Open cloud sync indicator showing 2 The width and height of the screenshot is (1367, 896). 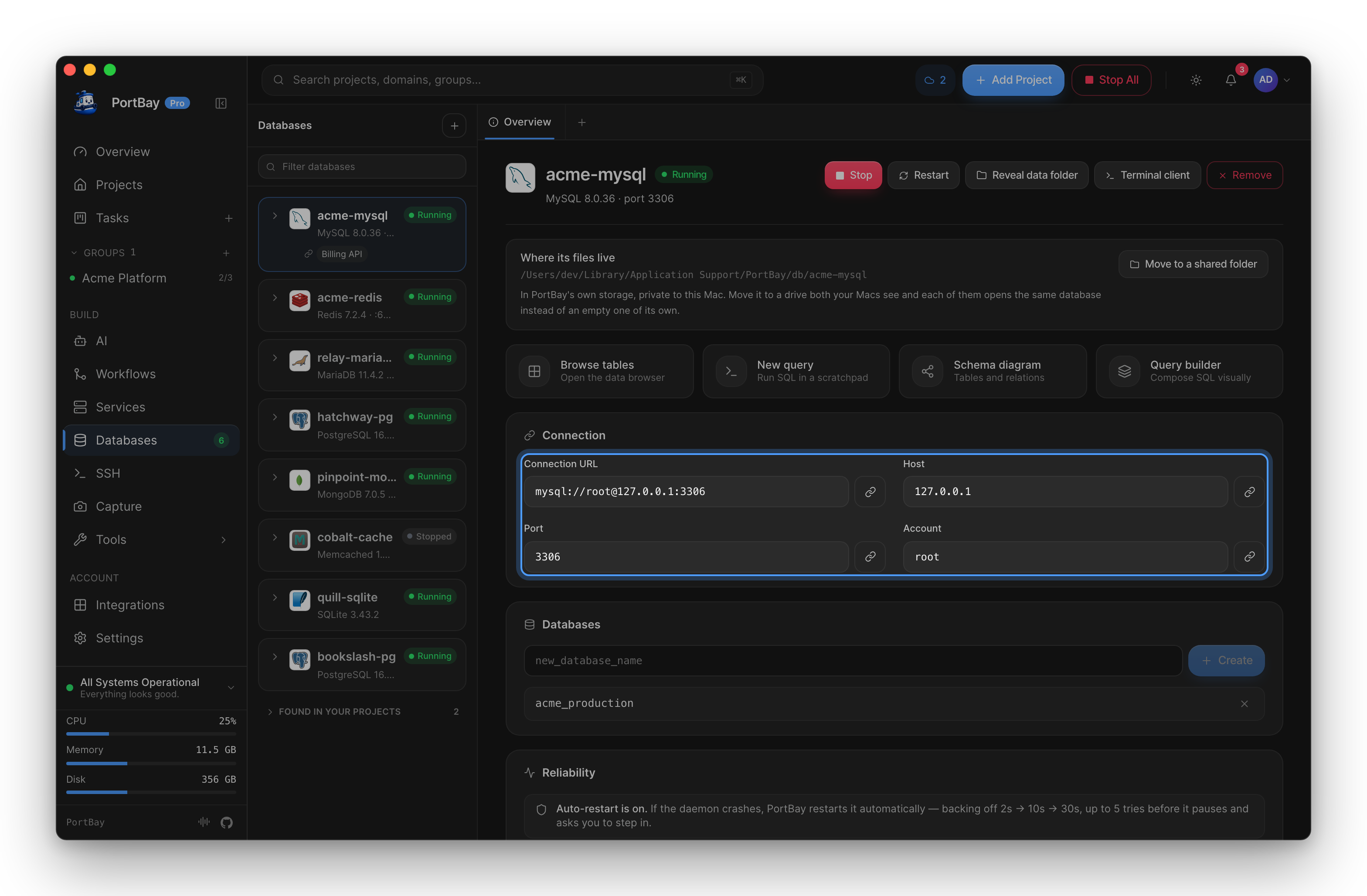tap(935, 81)
